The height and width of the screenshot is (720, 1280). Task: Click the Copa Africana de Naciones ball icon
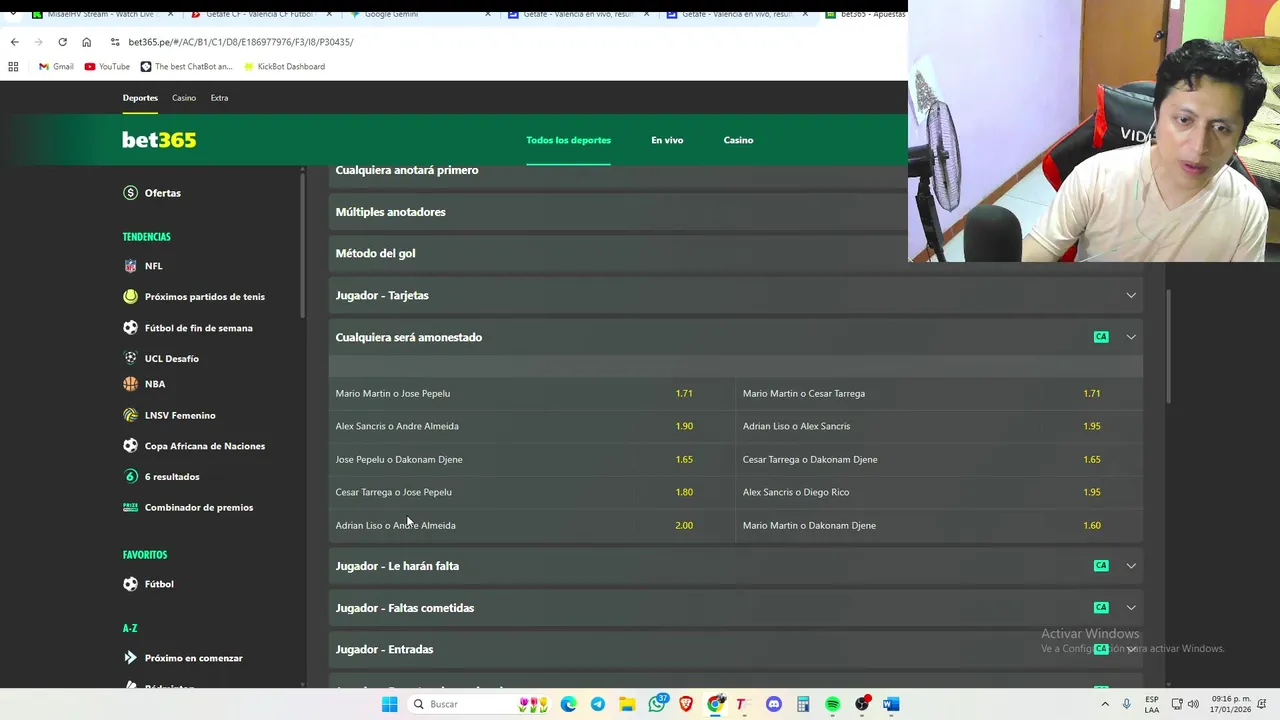tap(130, 446)
